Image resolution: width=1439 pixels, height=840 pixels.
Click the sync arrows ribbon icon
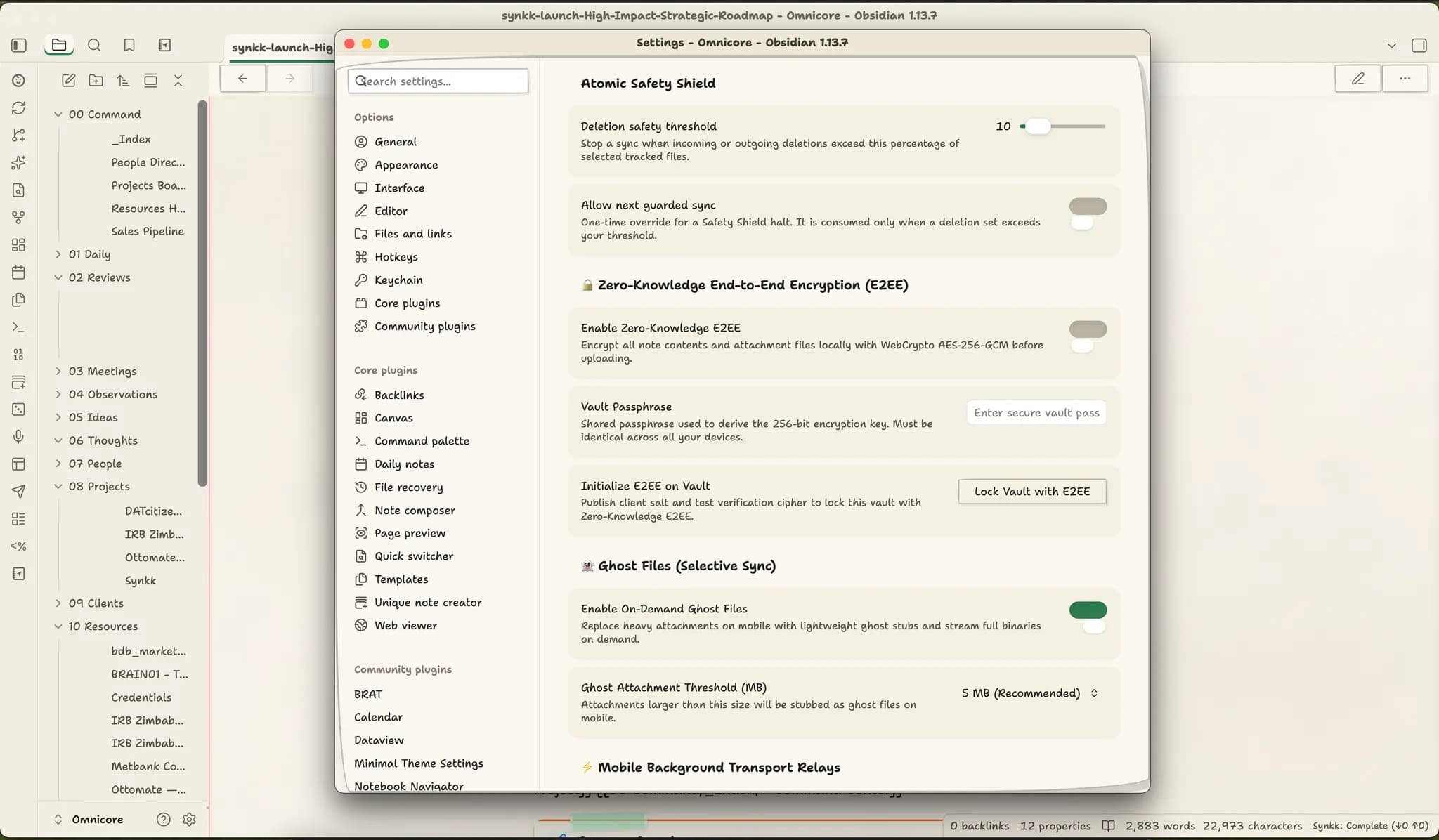click(19, 108)
